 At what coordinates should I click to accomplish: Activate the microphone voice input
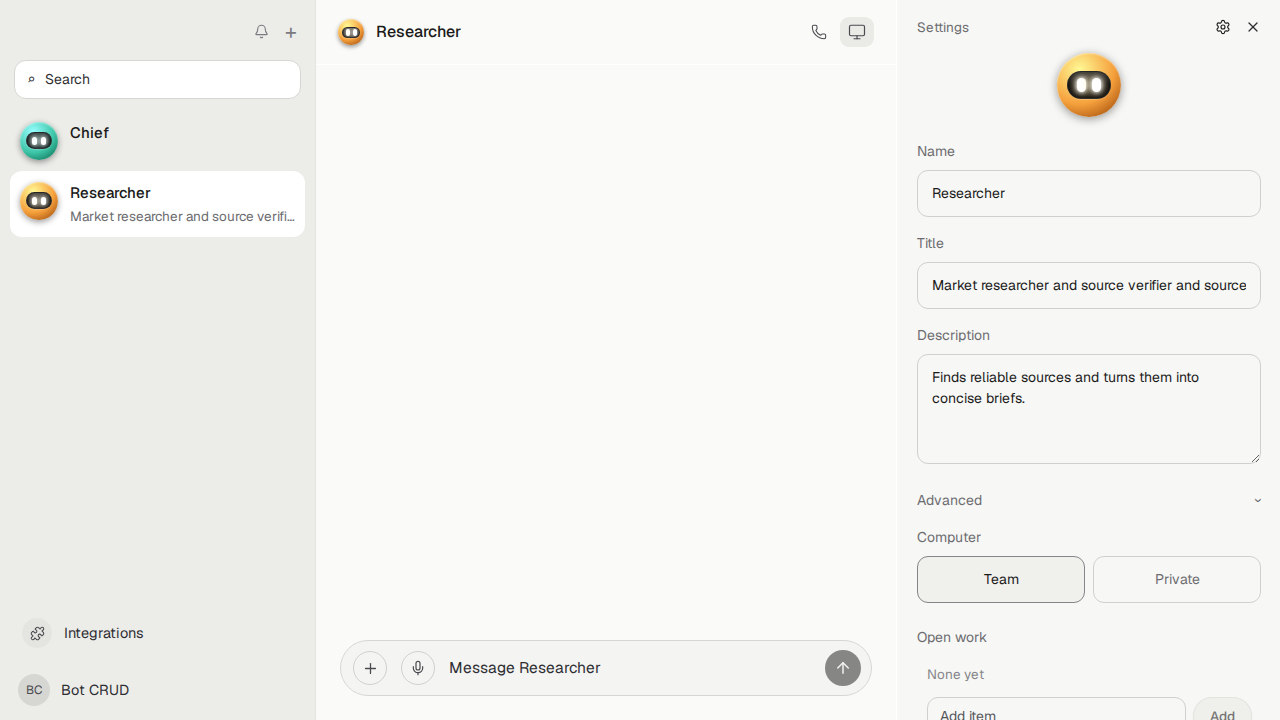point(418,668)
